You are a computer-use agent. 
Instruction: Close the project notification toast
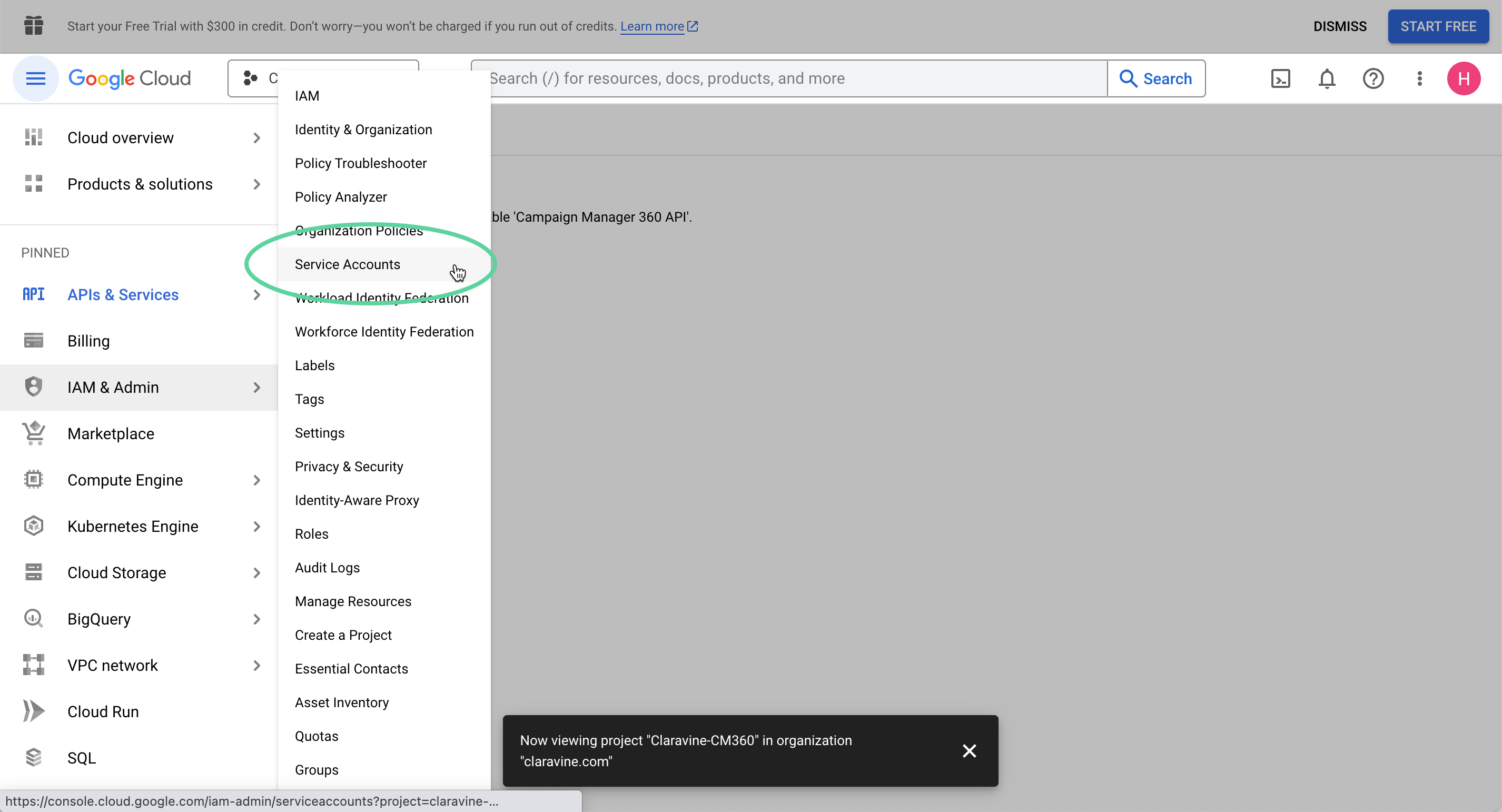click(969, 751)
